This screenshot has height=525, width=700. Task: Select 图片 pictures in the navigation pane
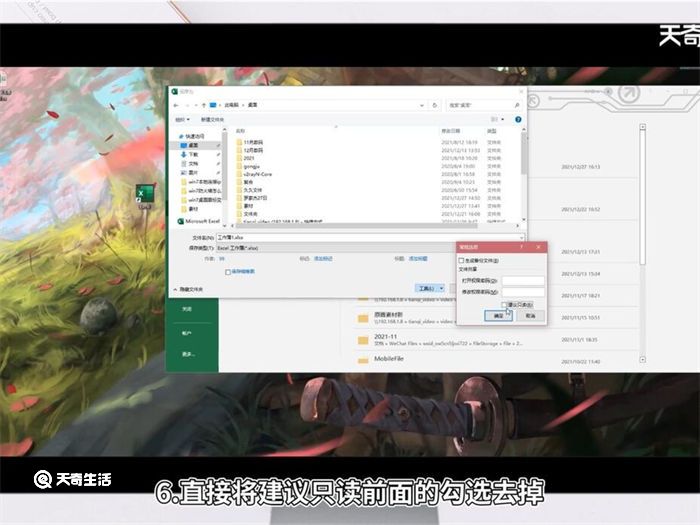tap(193, 172)
